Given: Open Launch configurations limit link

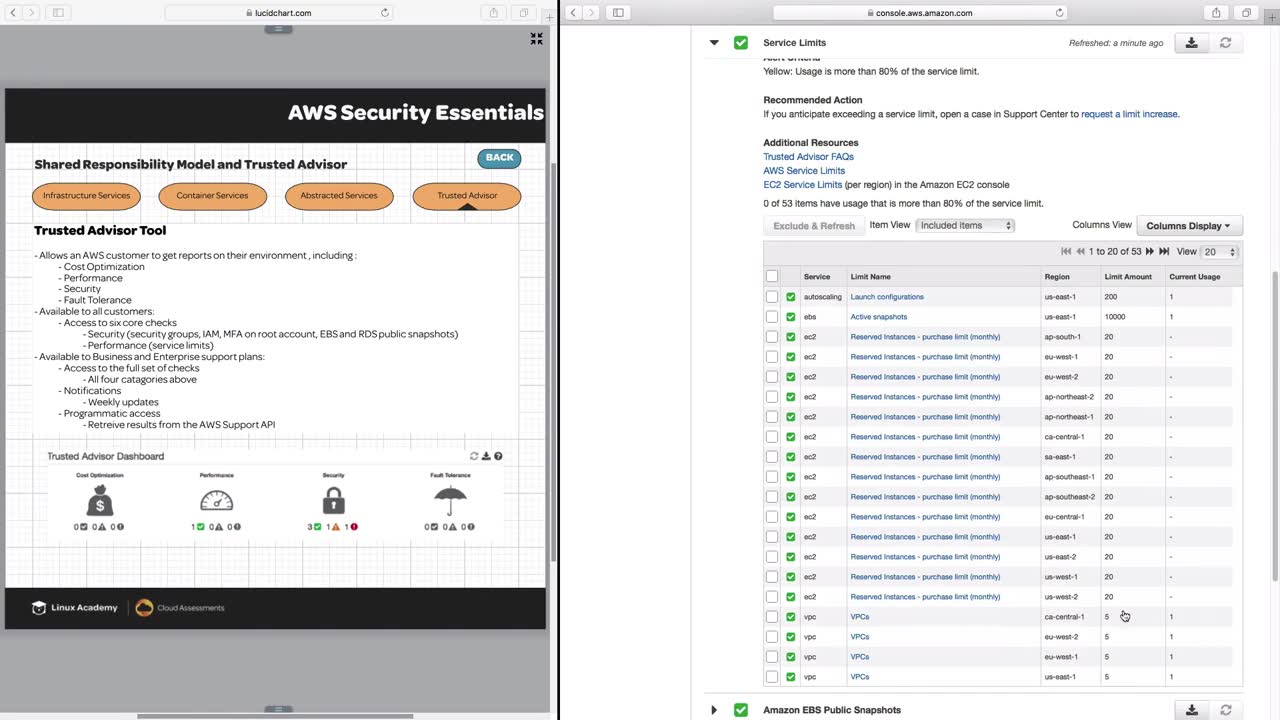Looking at the screenshot, I should (887, 297).
